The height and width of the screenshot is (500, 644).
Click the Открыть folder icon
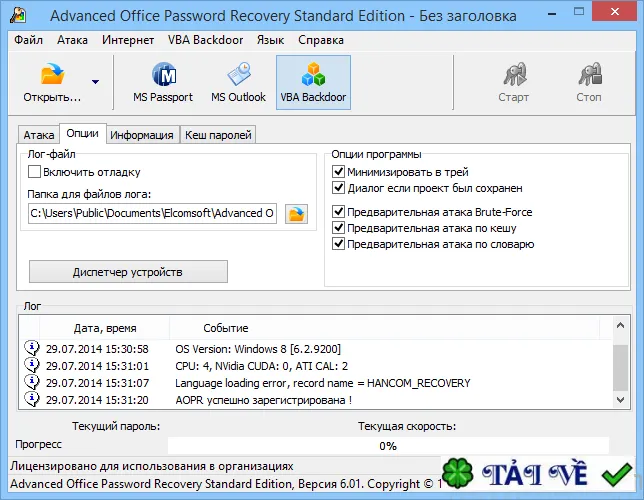(x=53, y=74)
